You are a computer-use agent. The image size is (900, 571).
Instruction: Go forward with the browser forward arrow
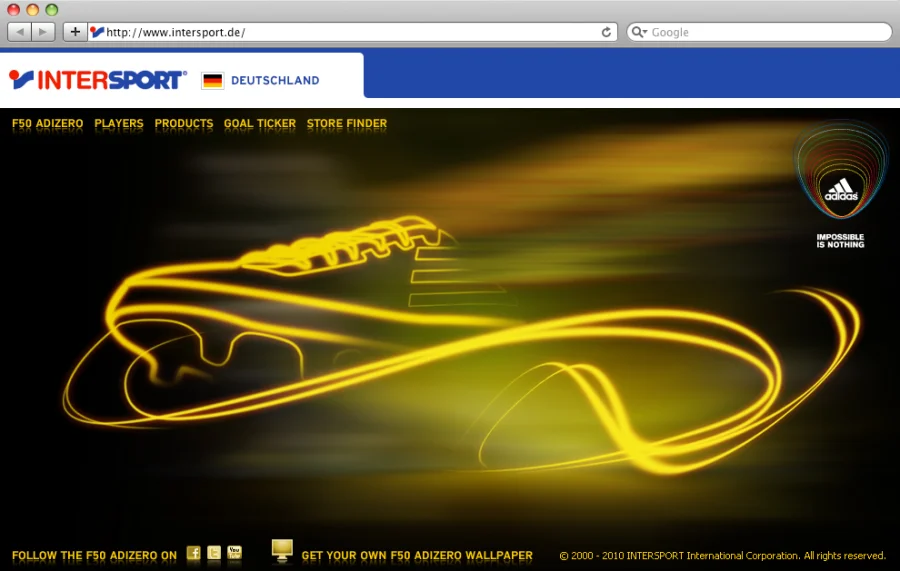point(43,32)
